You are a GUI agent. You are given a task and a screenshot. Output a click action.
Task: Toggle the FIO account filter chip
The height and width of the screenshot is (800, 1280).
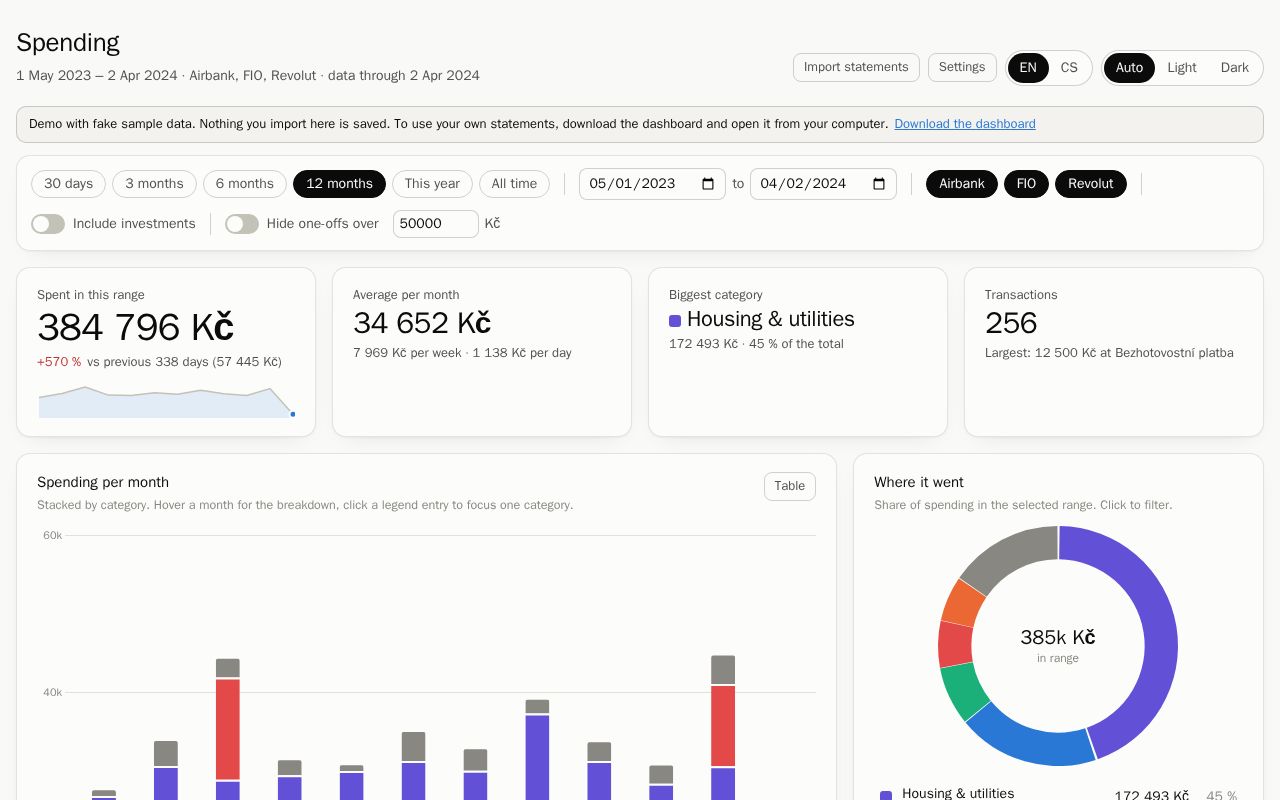[x=1026, y=184]
